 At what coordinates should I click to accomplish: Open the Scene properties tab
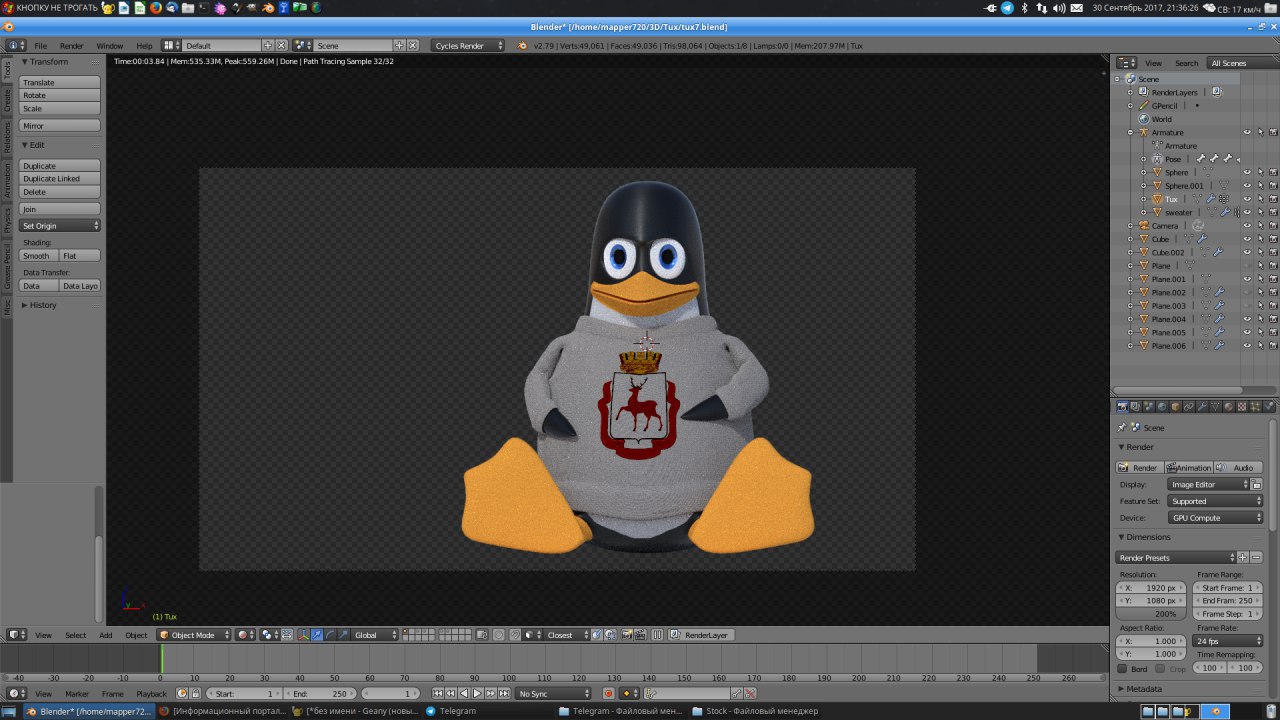coord(1149,407)
